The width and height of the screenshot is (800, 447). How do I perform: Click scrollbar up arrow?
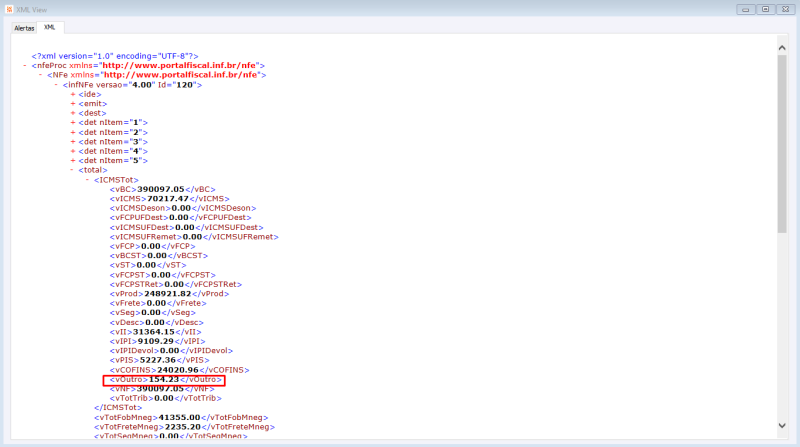coord(782,47)
